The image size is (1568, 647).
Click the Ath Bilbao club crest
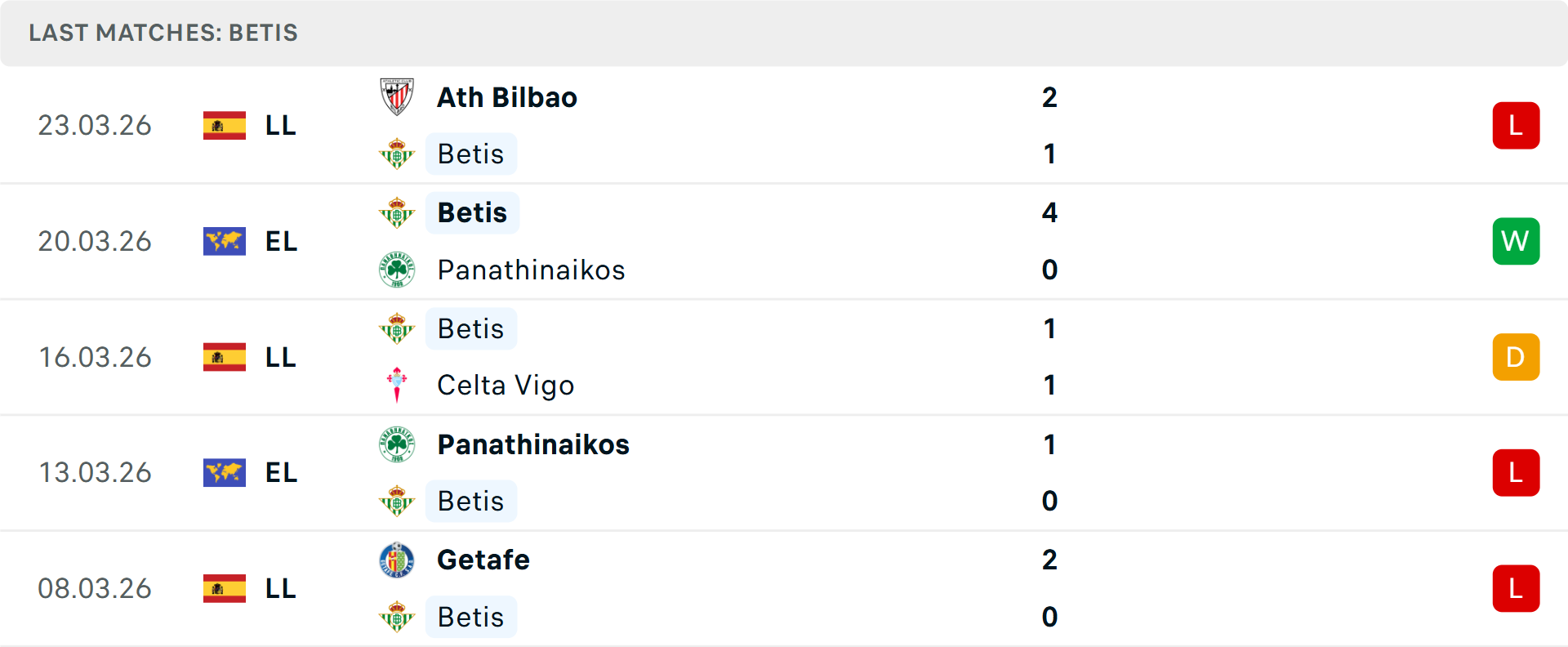pos(397,96)
